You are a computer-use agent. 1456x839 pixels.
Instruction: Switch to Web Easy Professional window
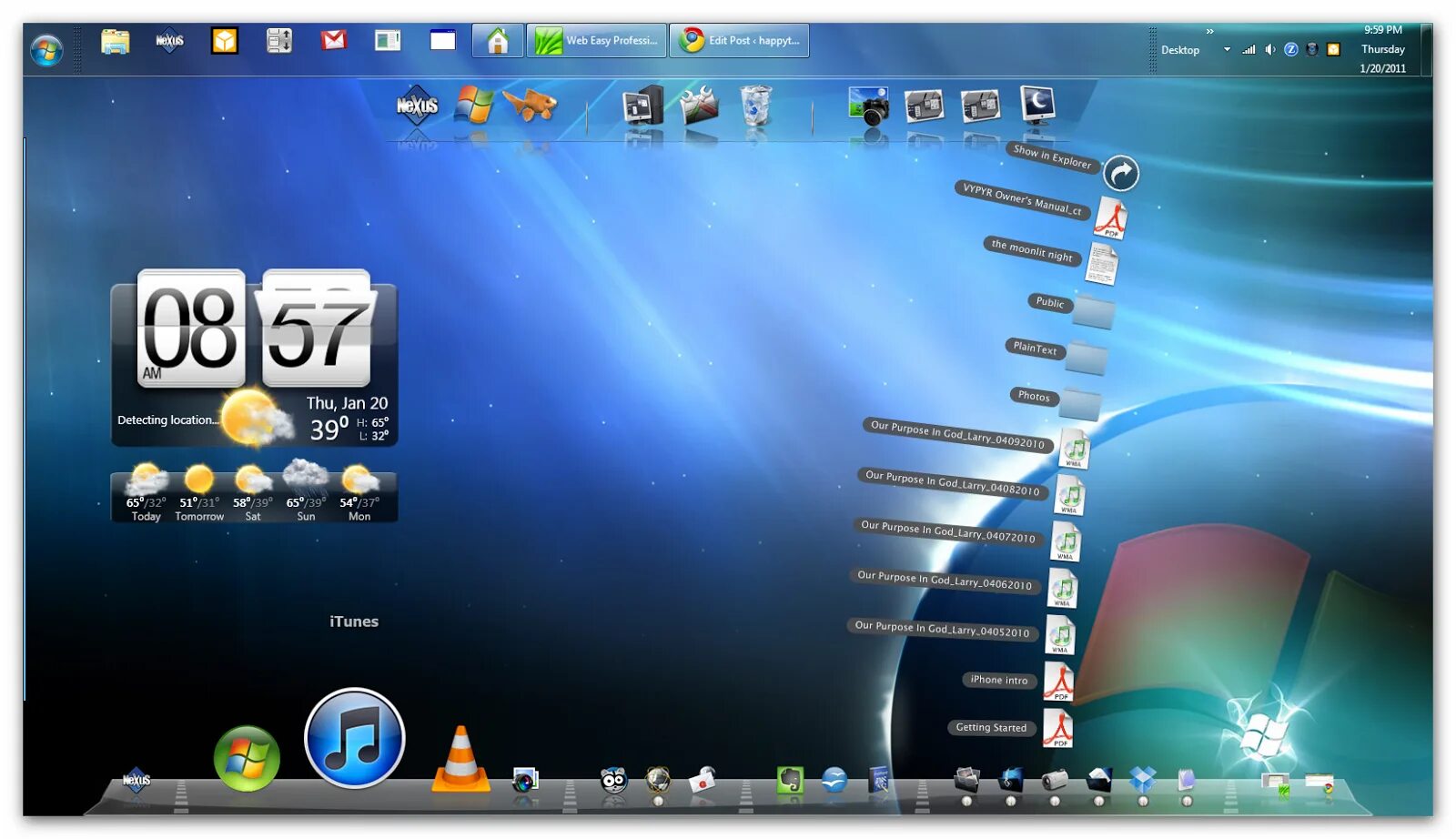tap(596, 41)
